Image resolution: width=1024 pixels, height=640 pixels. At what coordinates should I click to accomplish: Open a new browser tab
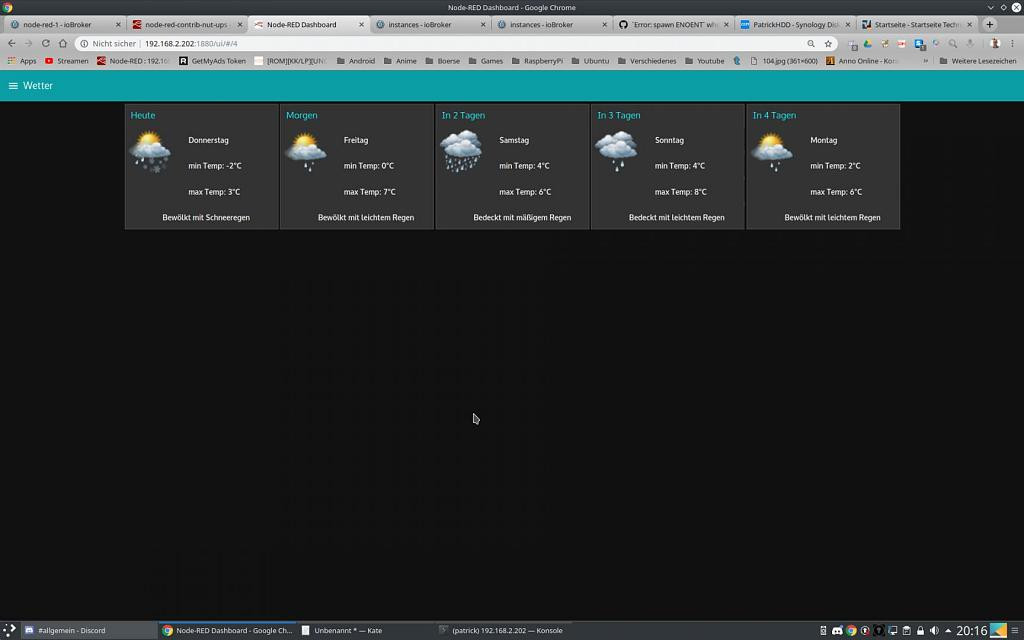[x=990, y=24]
